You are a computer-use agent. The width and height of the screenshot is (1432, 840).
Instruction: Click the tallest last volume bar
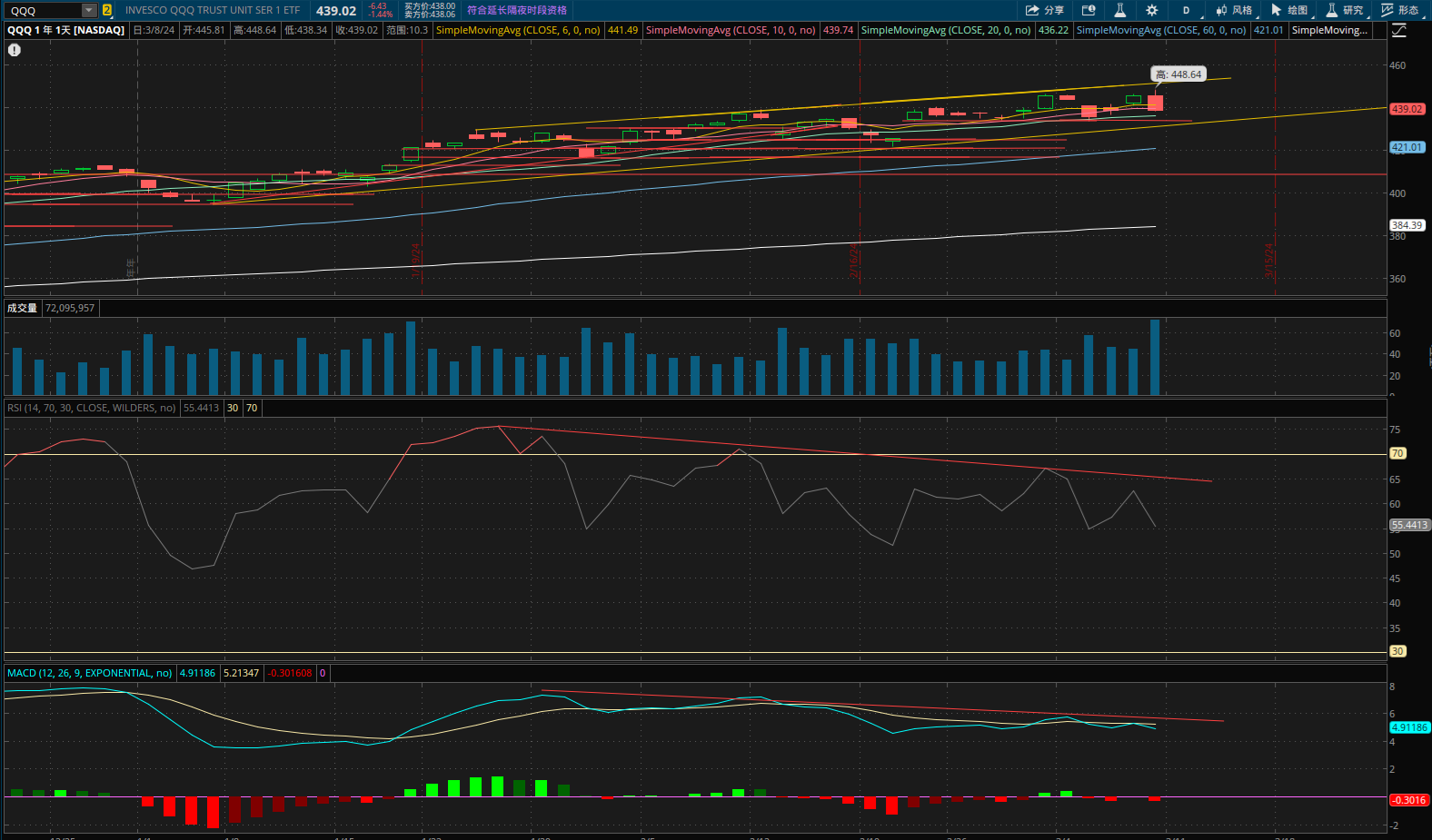tap(1155, 357)
